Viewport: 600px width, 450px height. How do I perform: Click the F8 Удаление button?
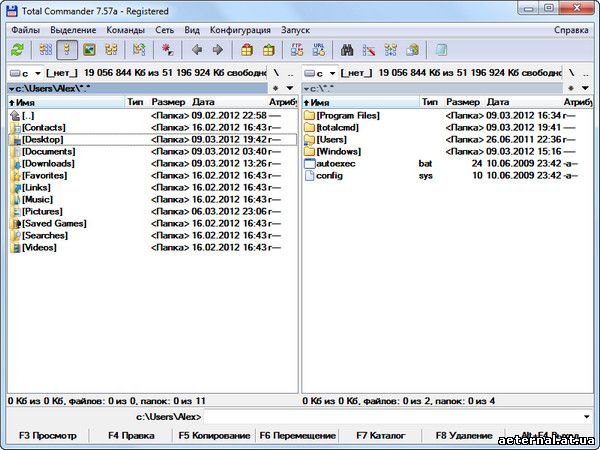click(464, 435)
